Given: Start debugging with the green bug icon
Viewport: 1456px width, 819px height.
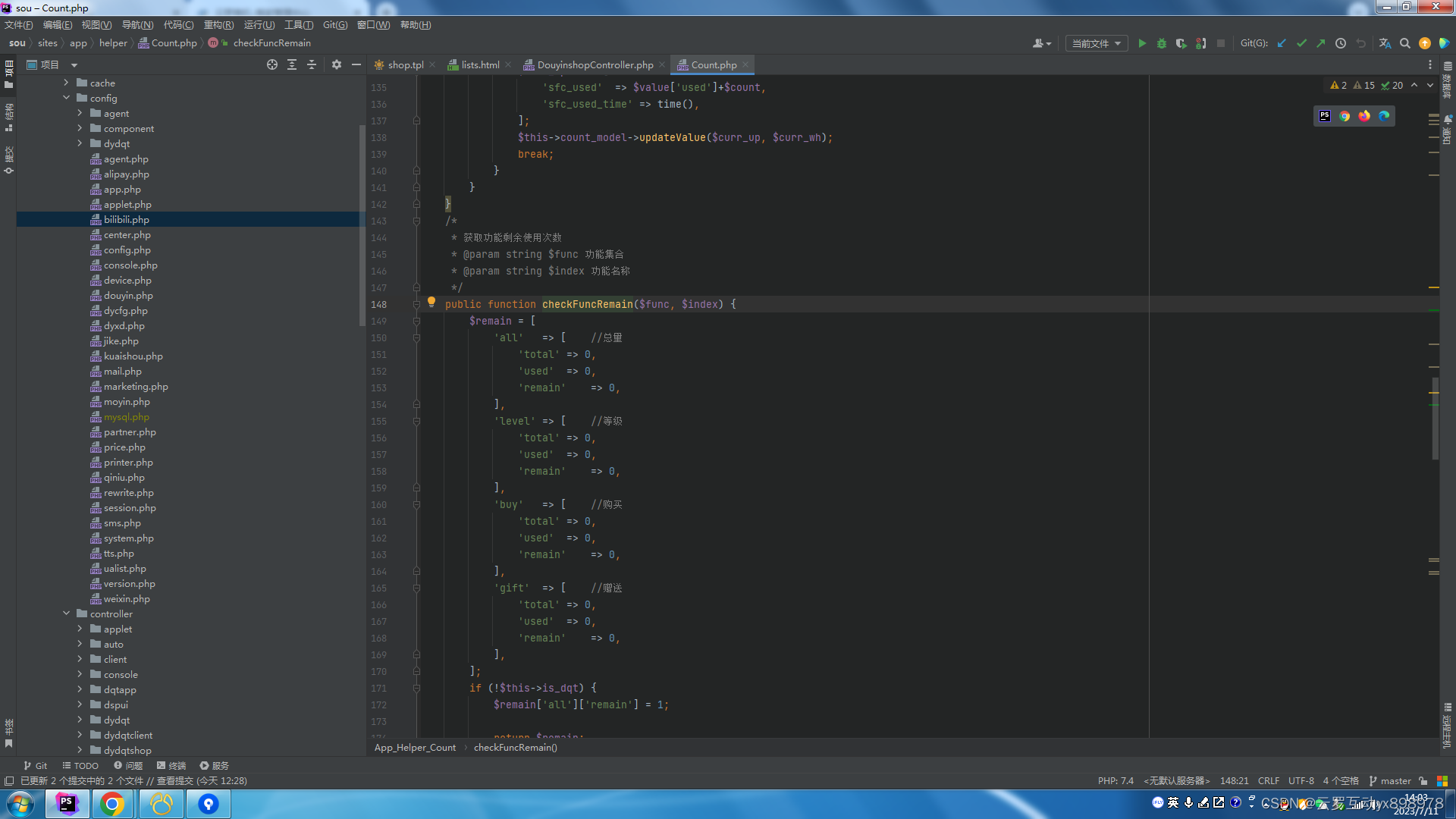Looking at the screenshot, I should point(1162,43).
